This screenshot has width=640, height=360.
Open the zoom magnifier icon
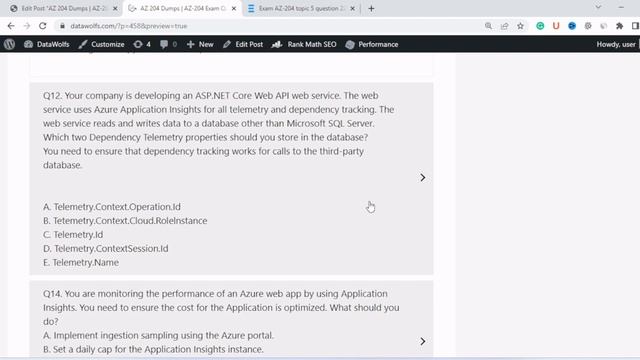pos(488,26)
